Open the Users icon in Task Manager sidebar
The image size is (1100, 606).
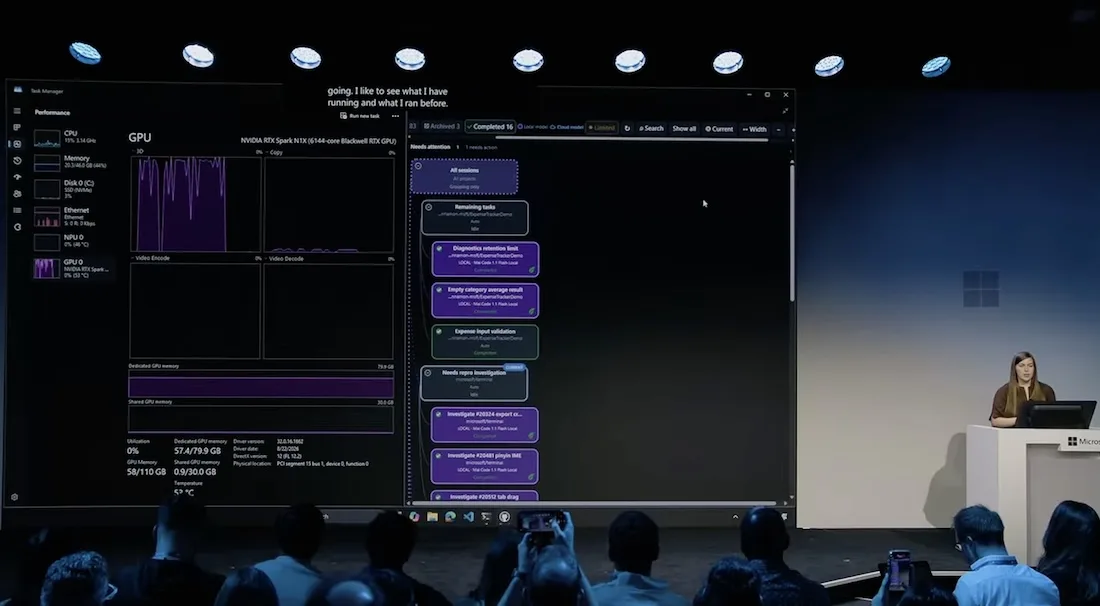(x=17, y=194)
